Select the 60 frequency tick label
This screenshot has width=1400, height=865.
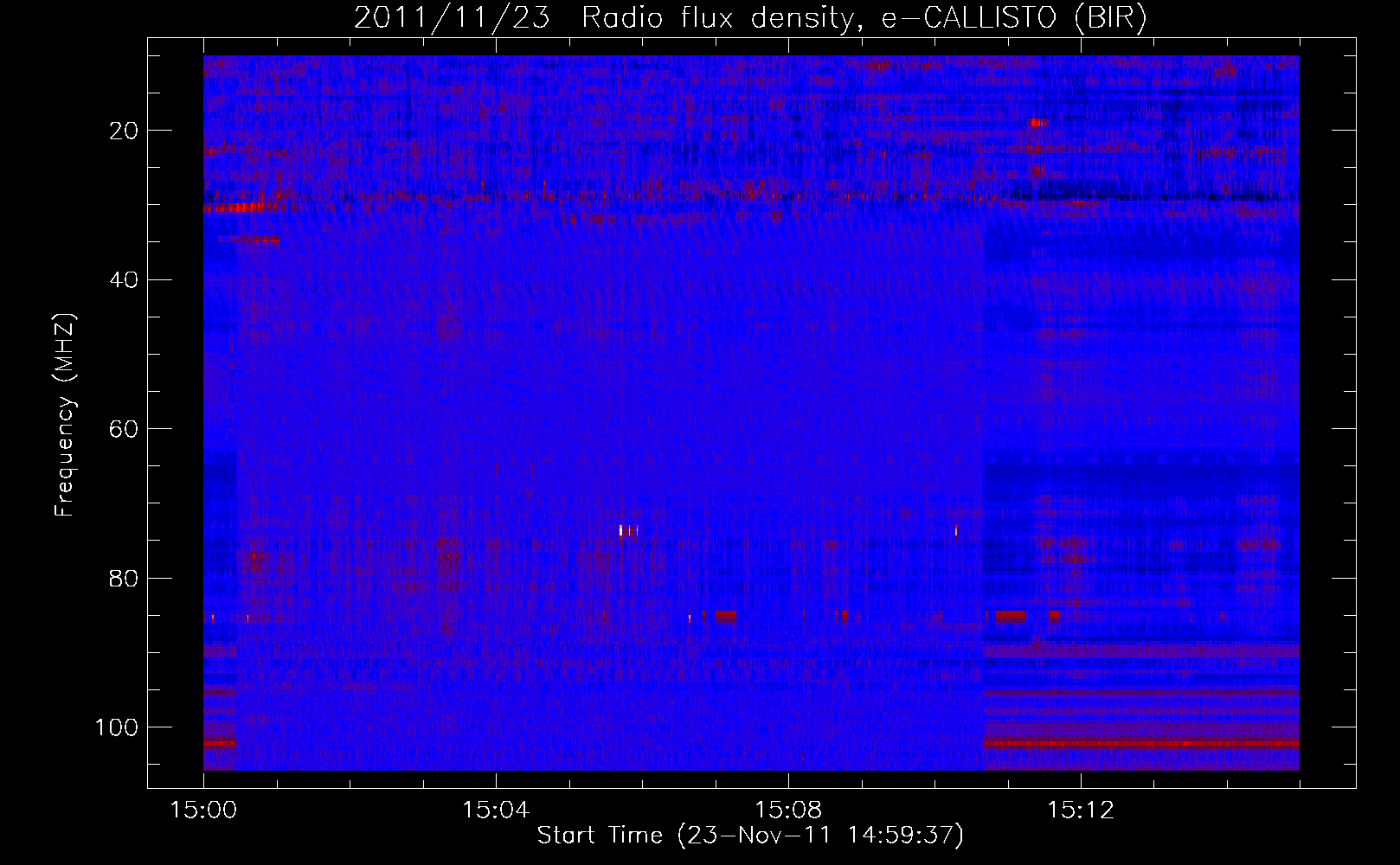pyautogui.click(x=125, y=429)
